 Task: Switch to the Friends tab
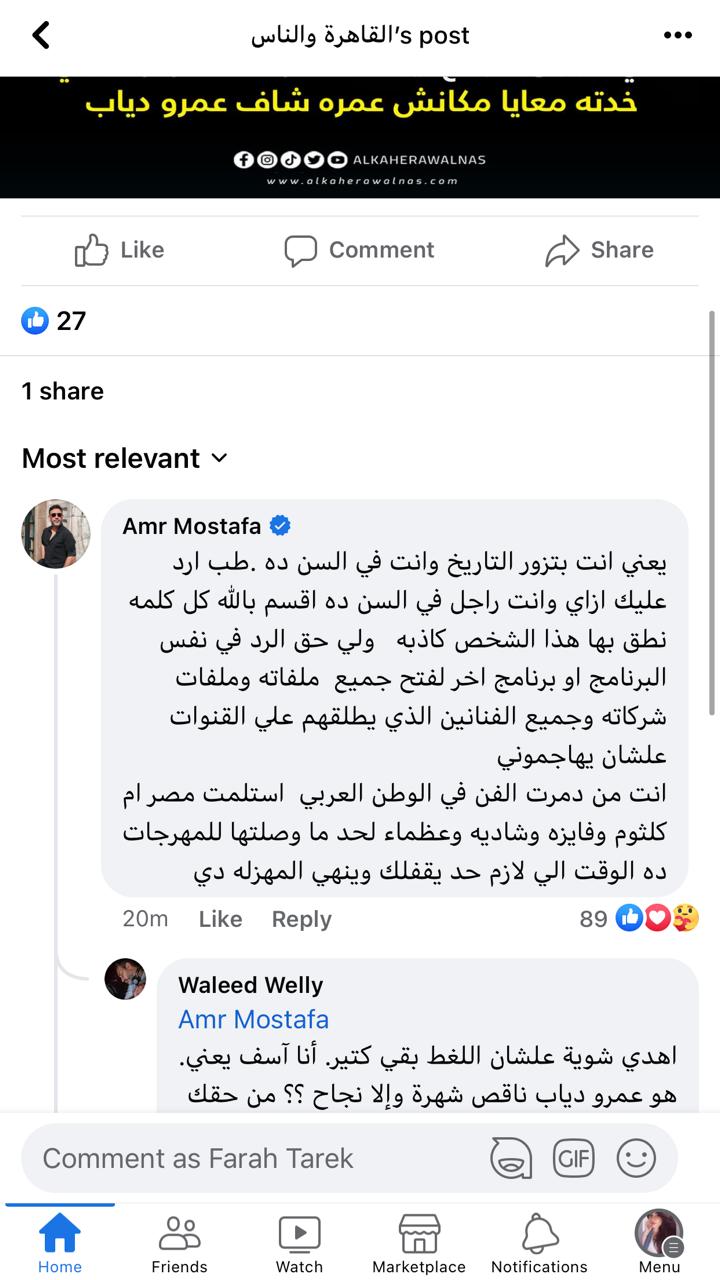179,1243
